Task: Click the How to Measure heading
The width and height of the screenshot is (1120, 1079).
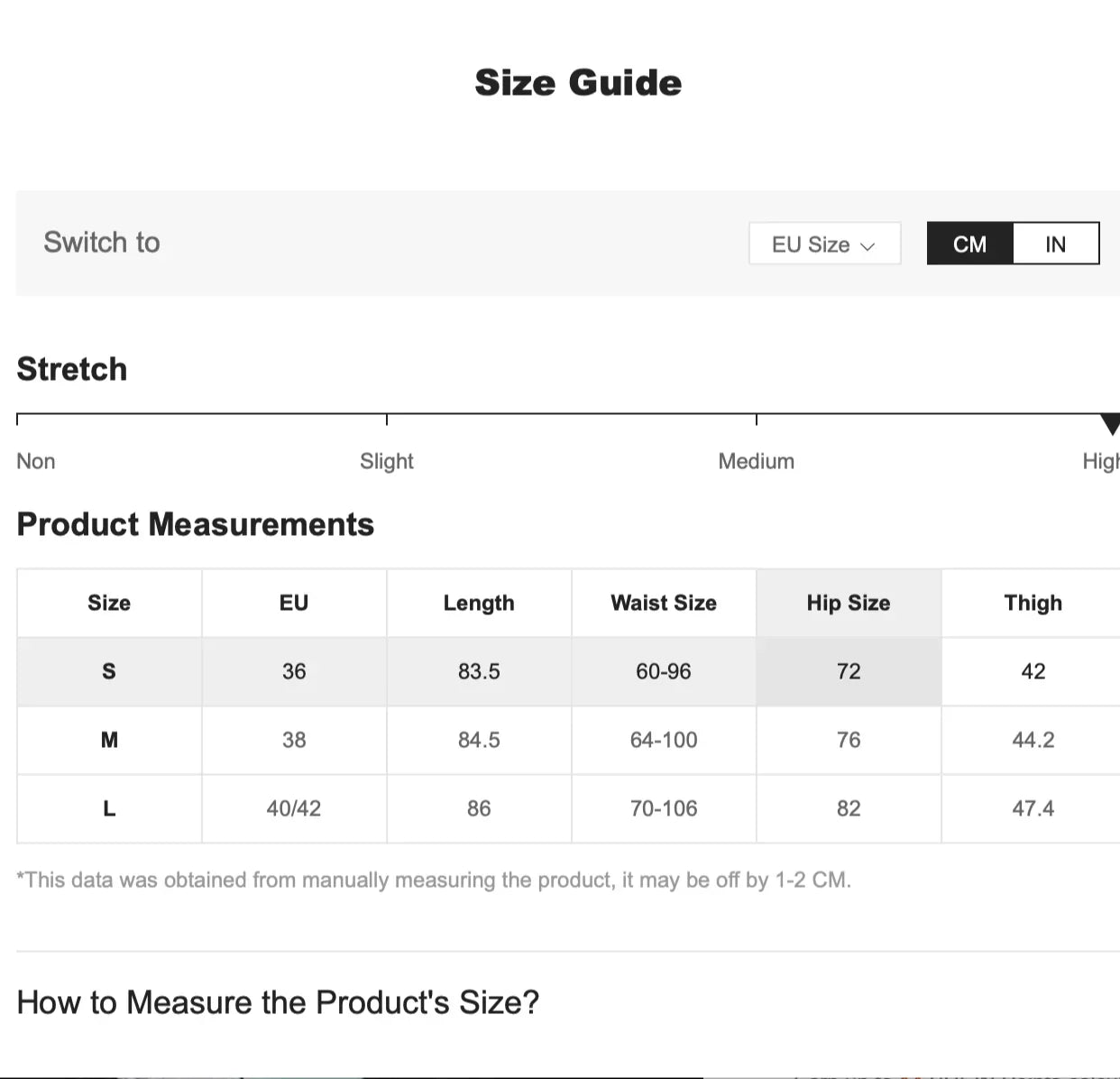Action: 278,1002
